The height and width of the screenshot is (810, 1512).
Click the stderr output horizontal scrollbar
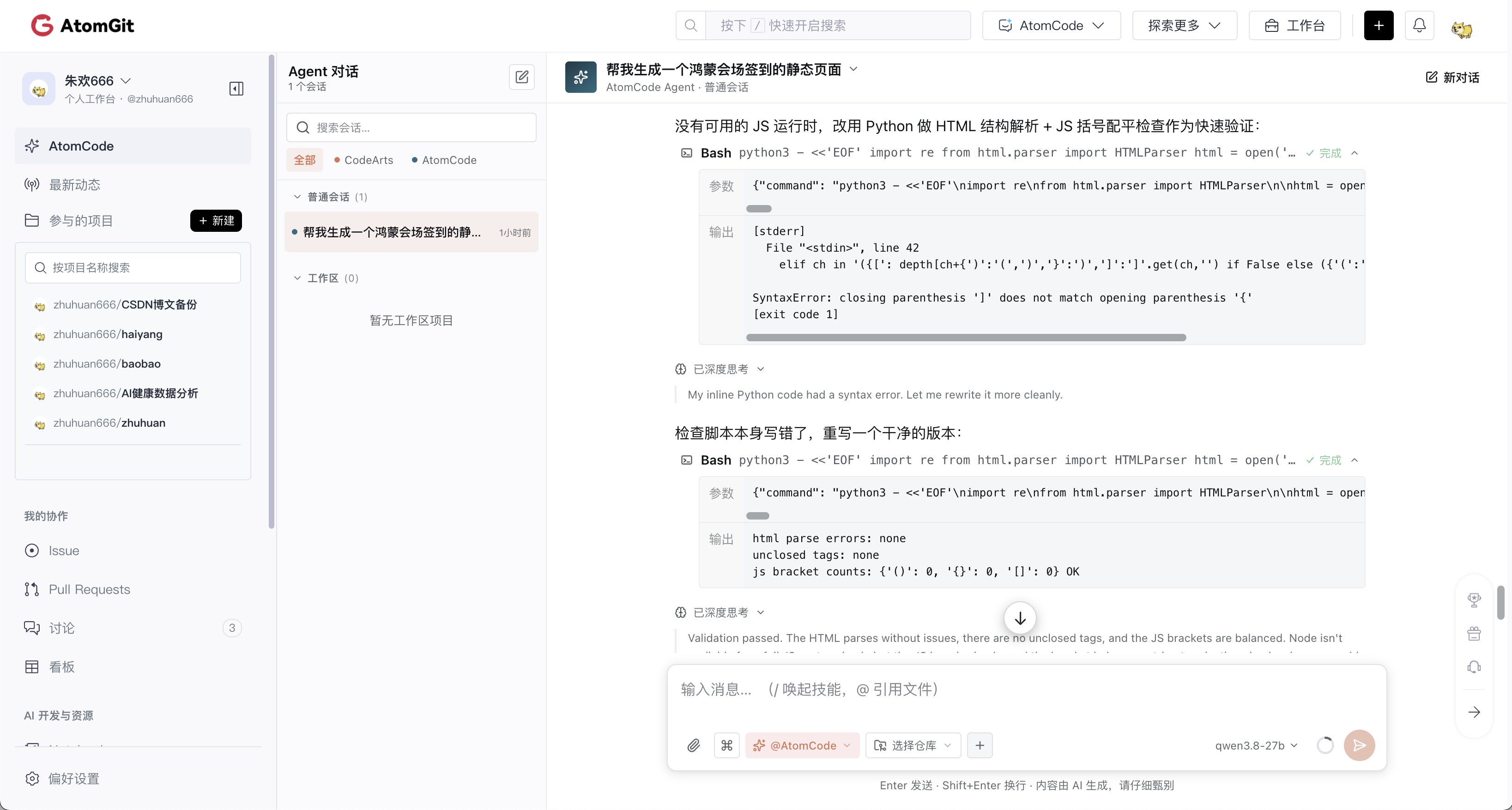pyautogui.click(x=966, y=338)
